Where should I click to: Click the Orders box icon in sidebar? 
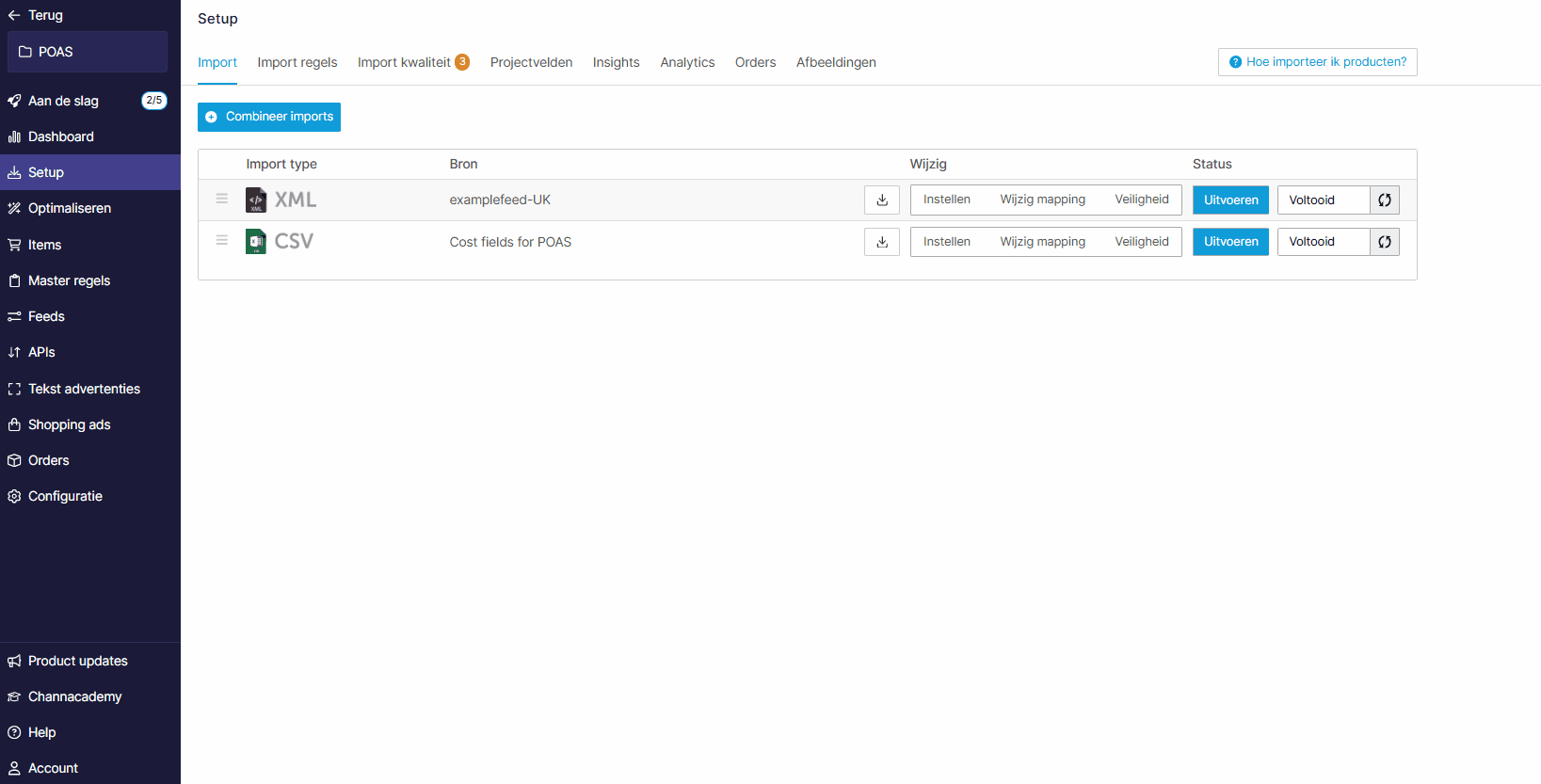pyautogui.click(x=14, y=460)
